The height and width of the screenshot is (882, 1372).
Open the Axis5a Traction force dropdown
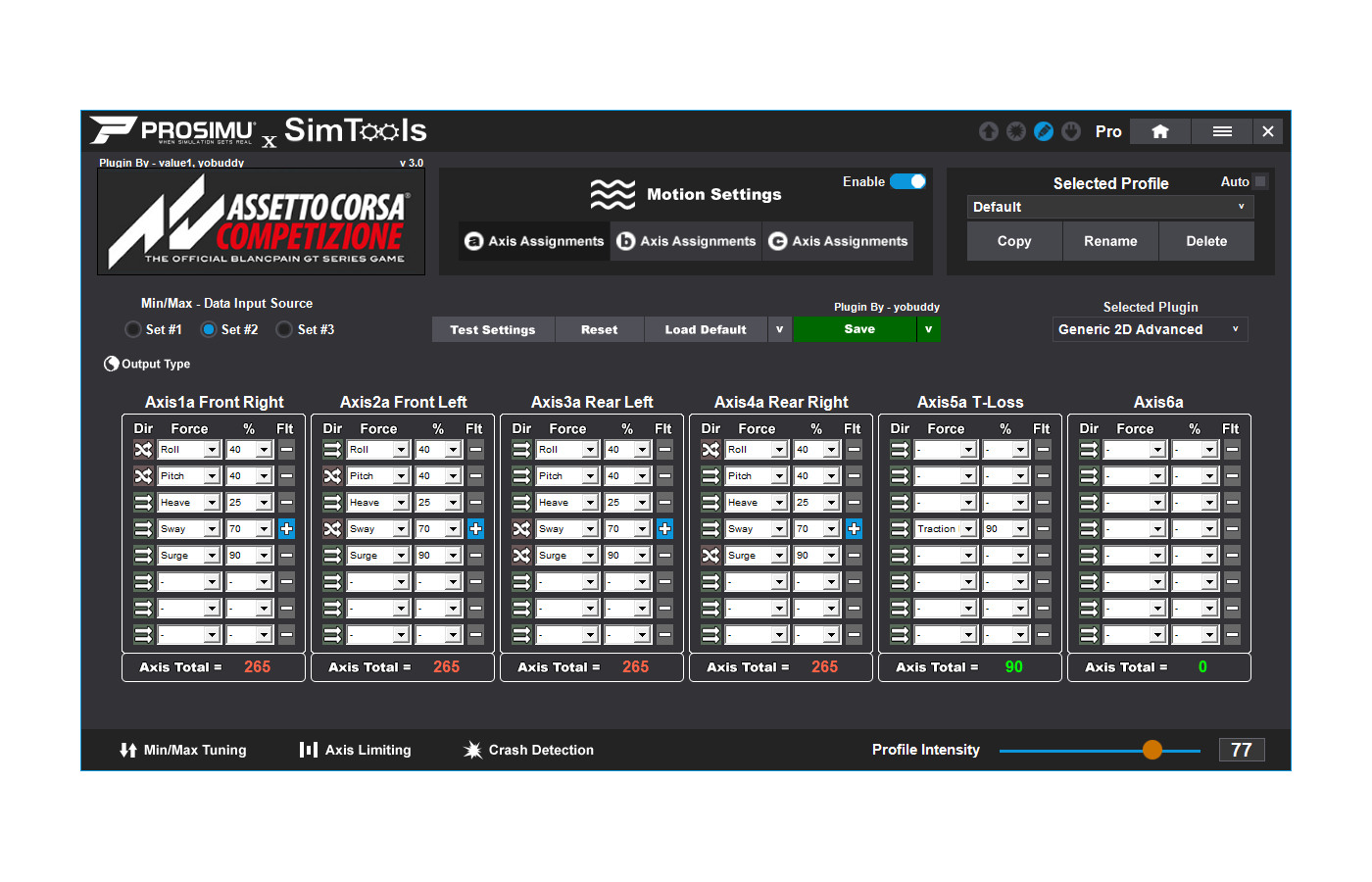[946, 529]
